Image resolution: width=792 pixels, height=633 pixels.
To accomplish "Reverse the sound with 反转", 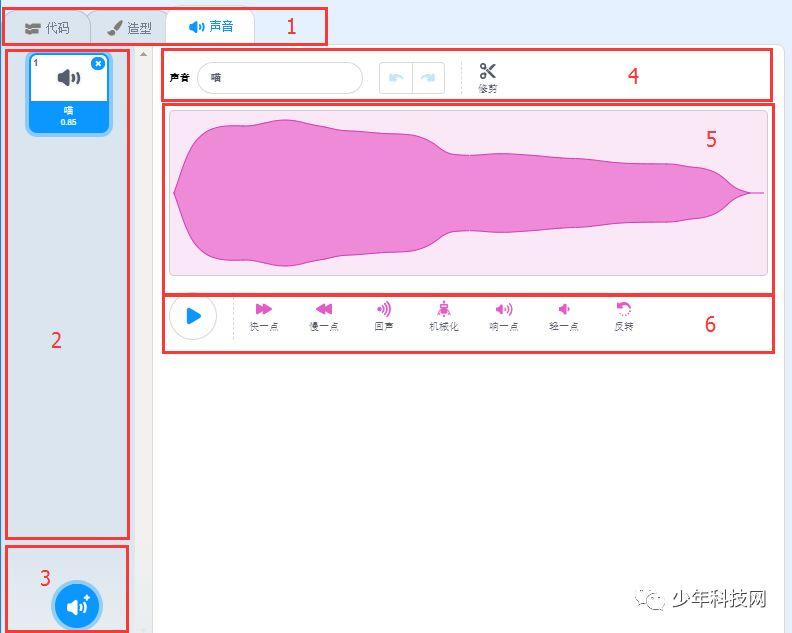I will (624, 317).
